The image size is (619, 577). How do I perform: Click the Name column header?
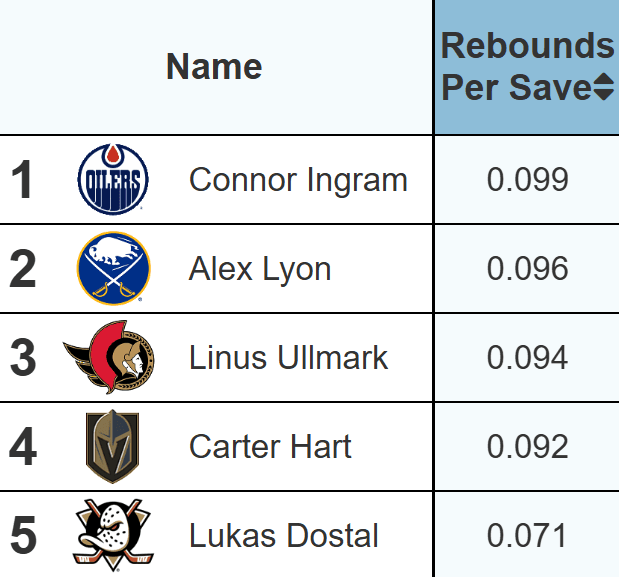coord(214,67)
